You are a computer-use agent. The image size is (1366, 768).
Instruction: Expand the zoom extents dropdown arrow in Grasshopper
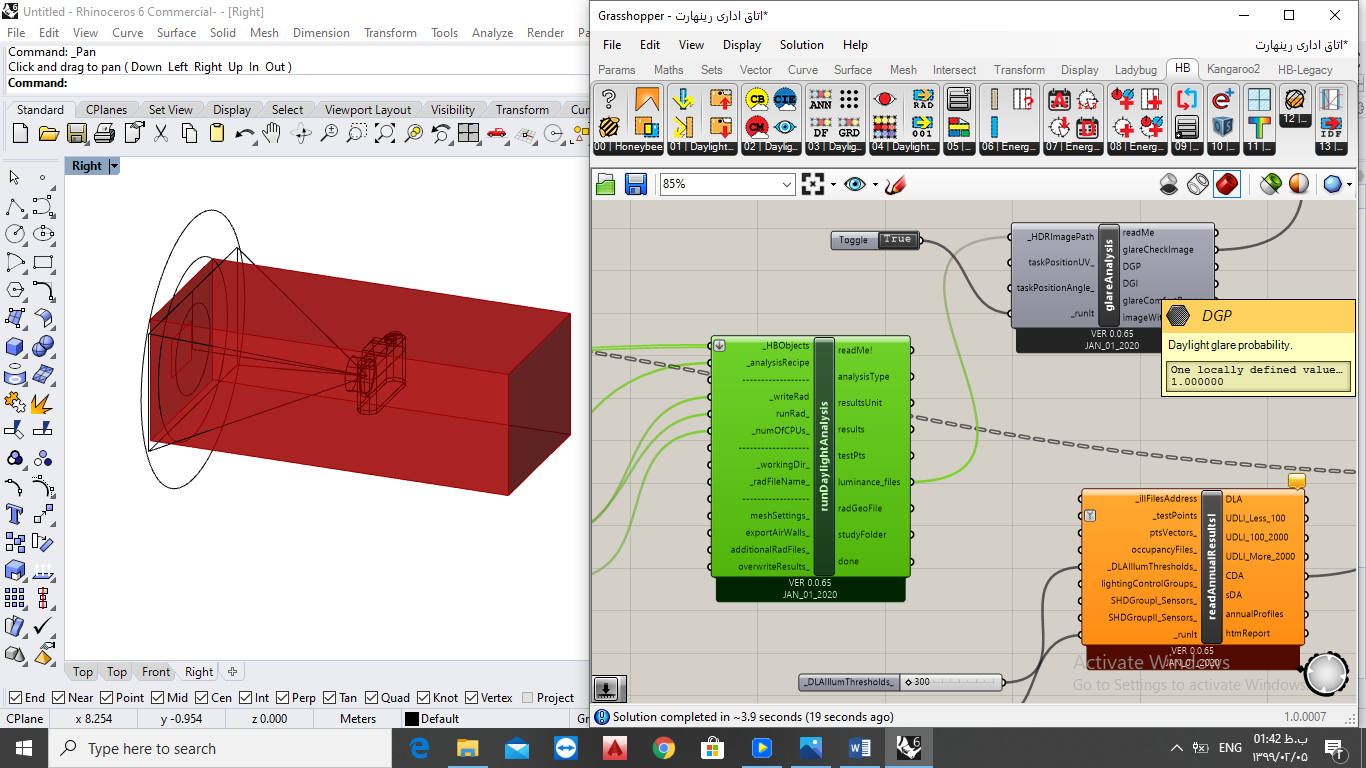tap(833, 184)
